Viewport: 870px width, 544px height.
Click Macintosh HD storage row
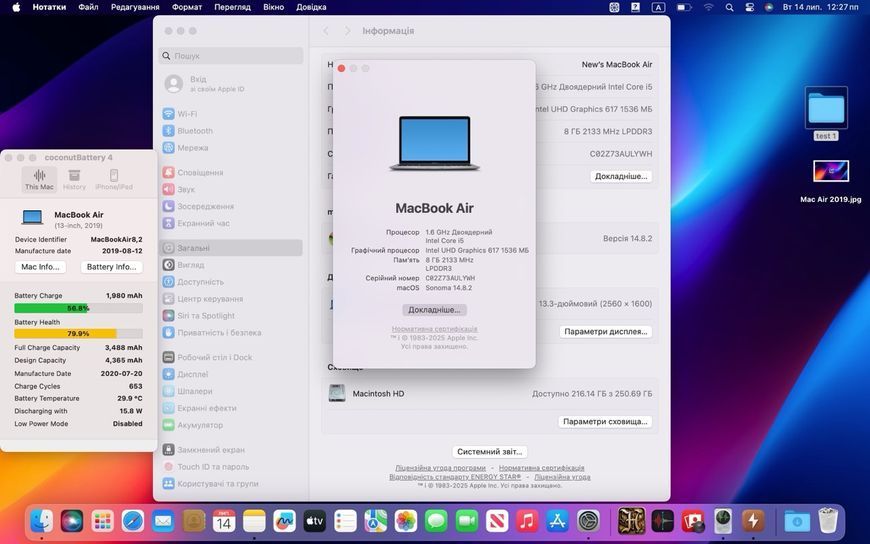[x=490, y=394]
